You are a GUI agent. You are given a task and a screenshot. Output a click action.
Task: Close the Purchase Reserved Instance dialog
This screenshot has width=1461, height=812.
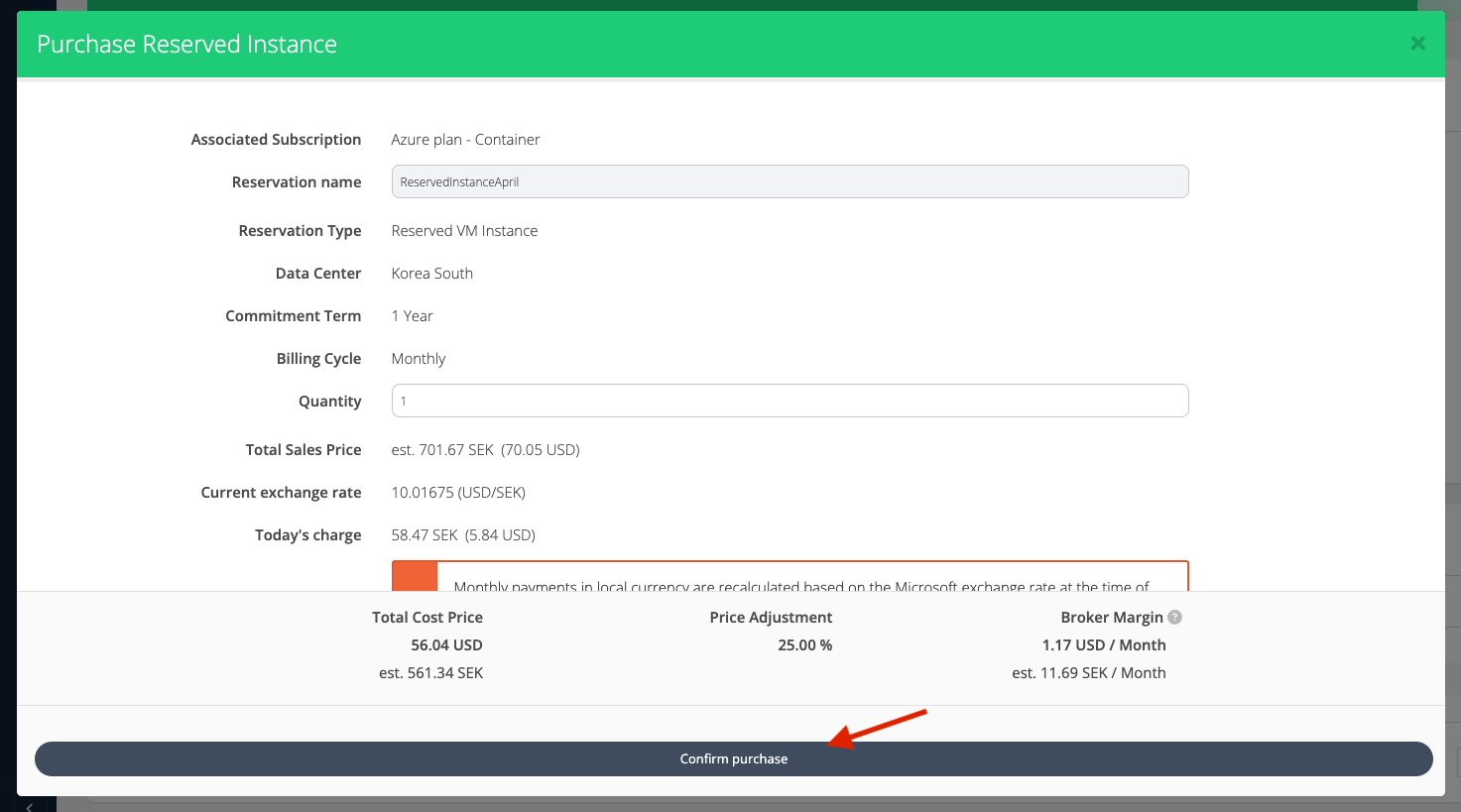coord(1417,44)
